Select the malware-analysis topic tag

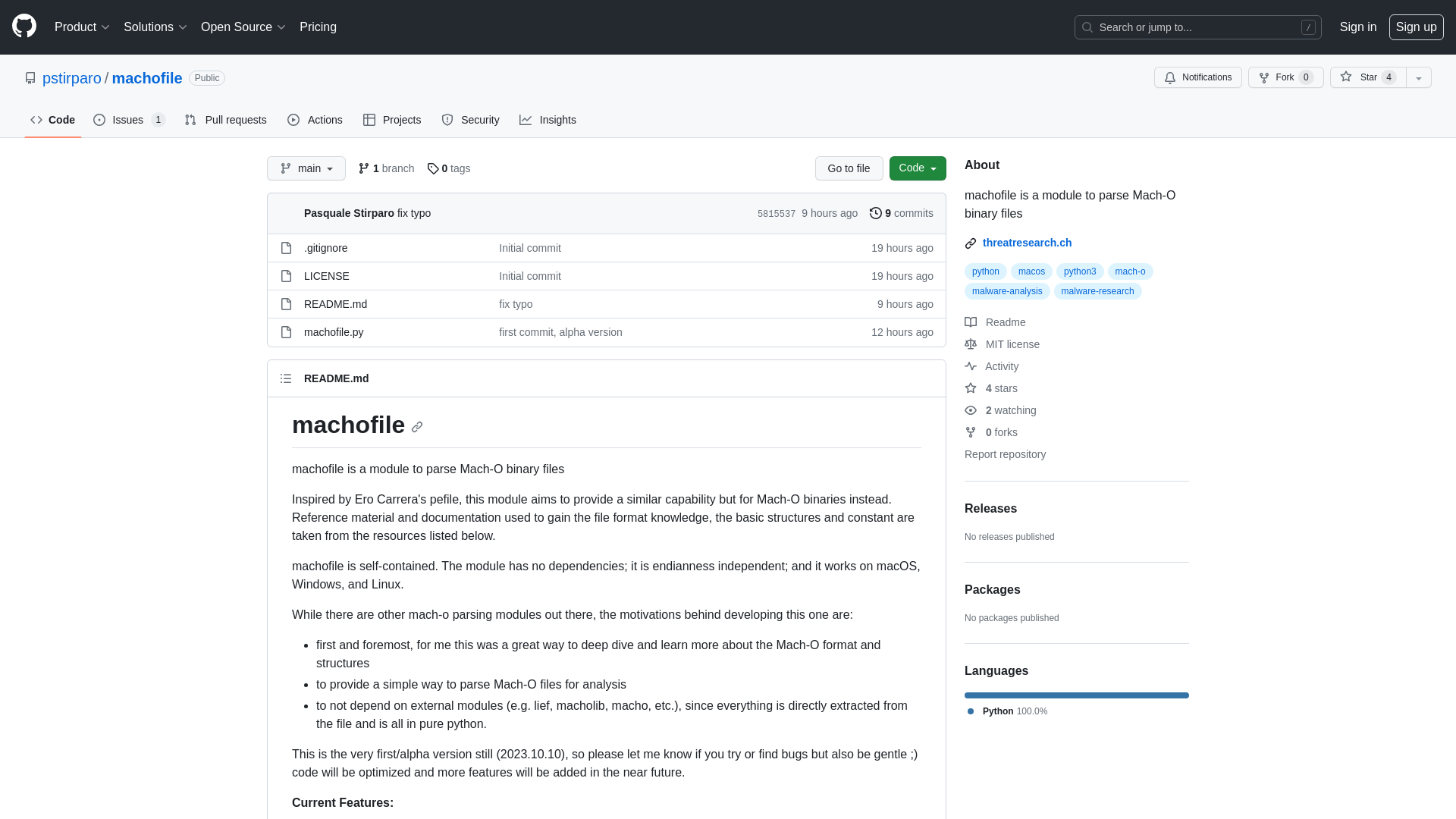1007,291
